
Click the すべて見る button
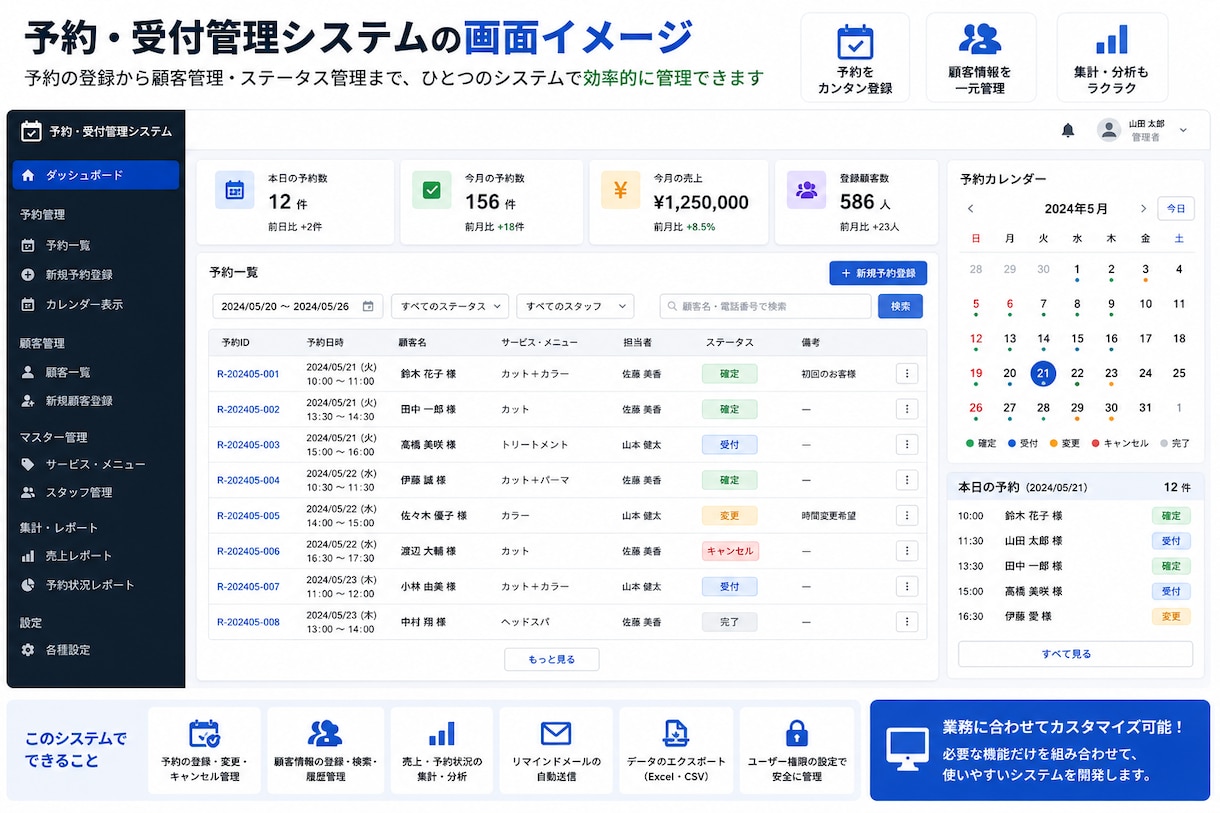[1075, 654]
